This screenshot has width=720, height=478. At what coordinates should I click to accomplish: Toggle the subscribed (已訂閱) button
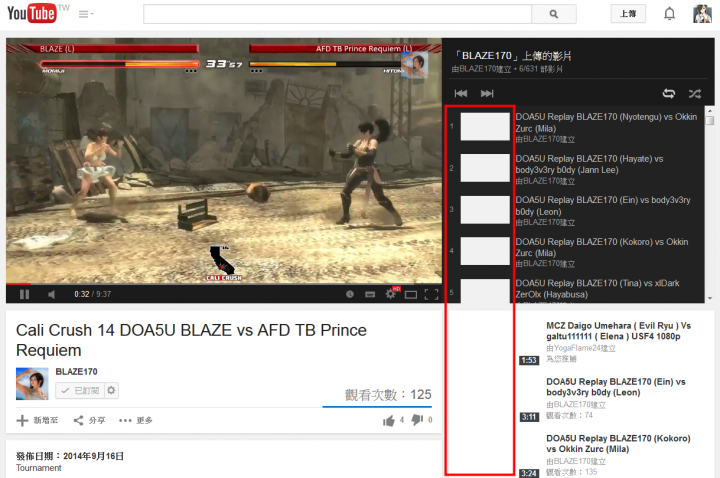point(80,390)
